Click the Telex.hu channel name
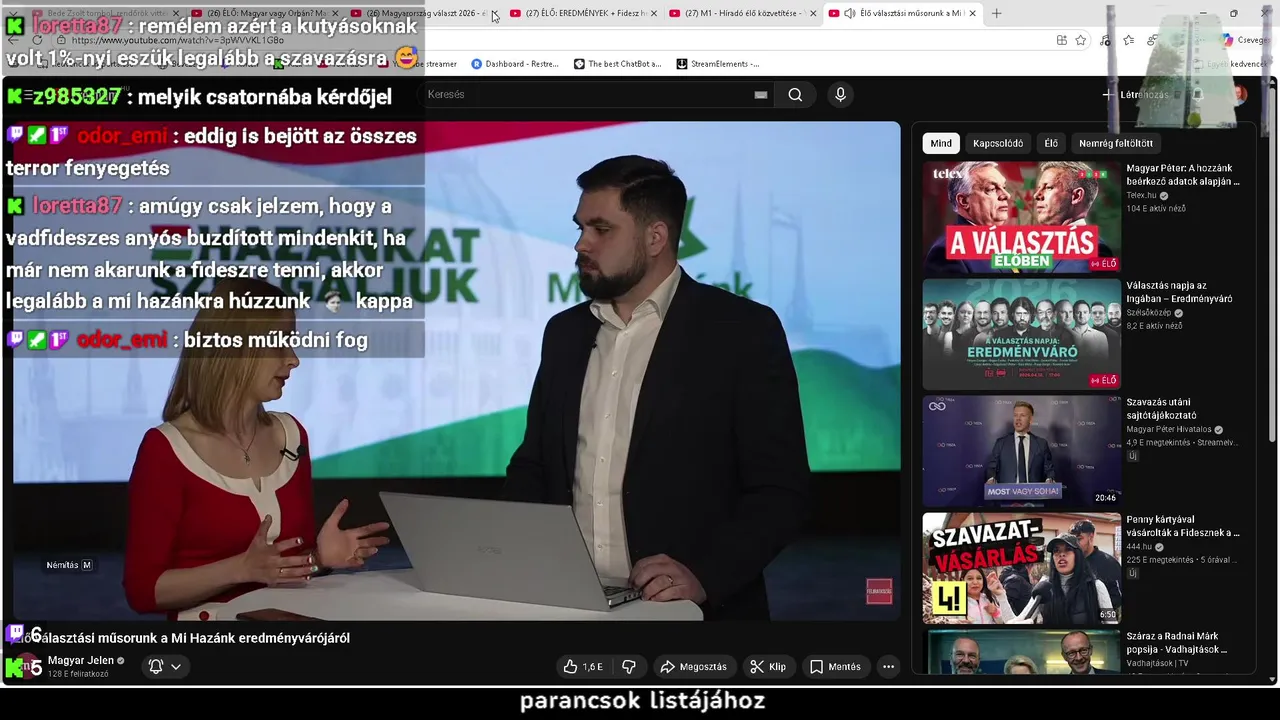This screenshot has height=720, width=1280. (x=1141, y=195)
